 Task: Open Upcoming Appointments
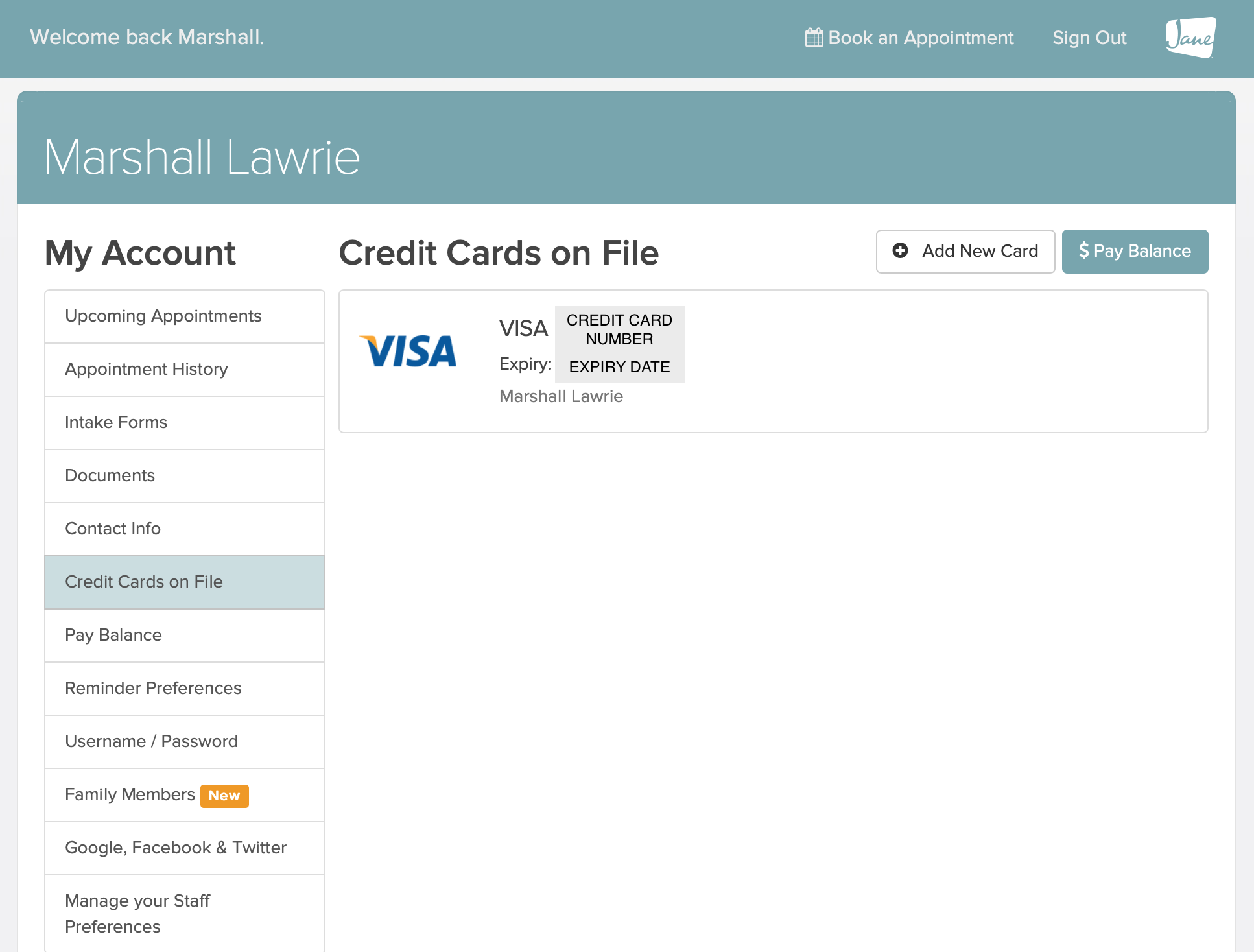coord(163,316)
